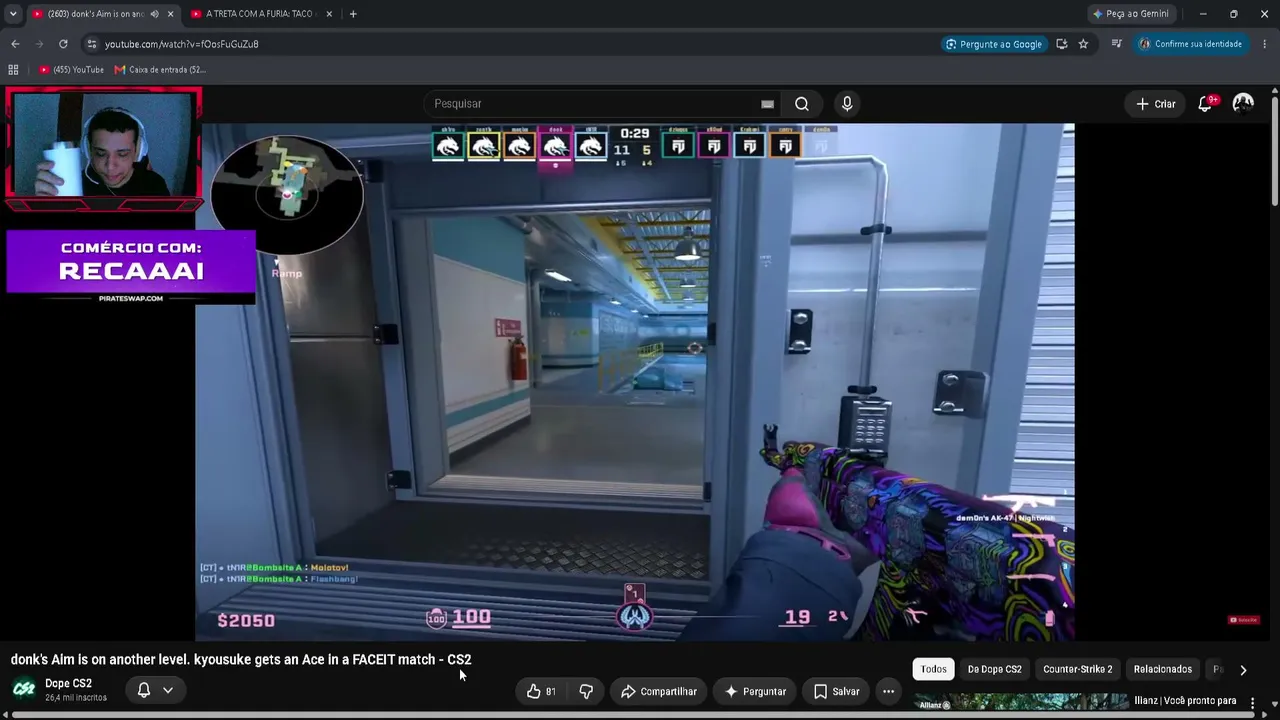Select the Todos filter chip
The image size is (1280, 720).
934,669
